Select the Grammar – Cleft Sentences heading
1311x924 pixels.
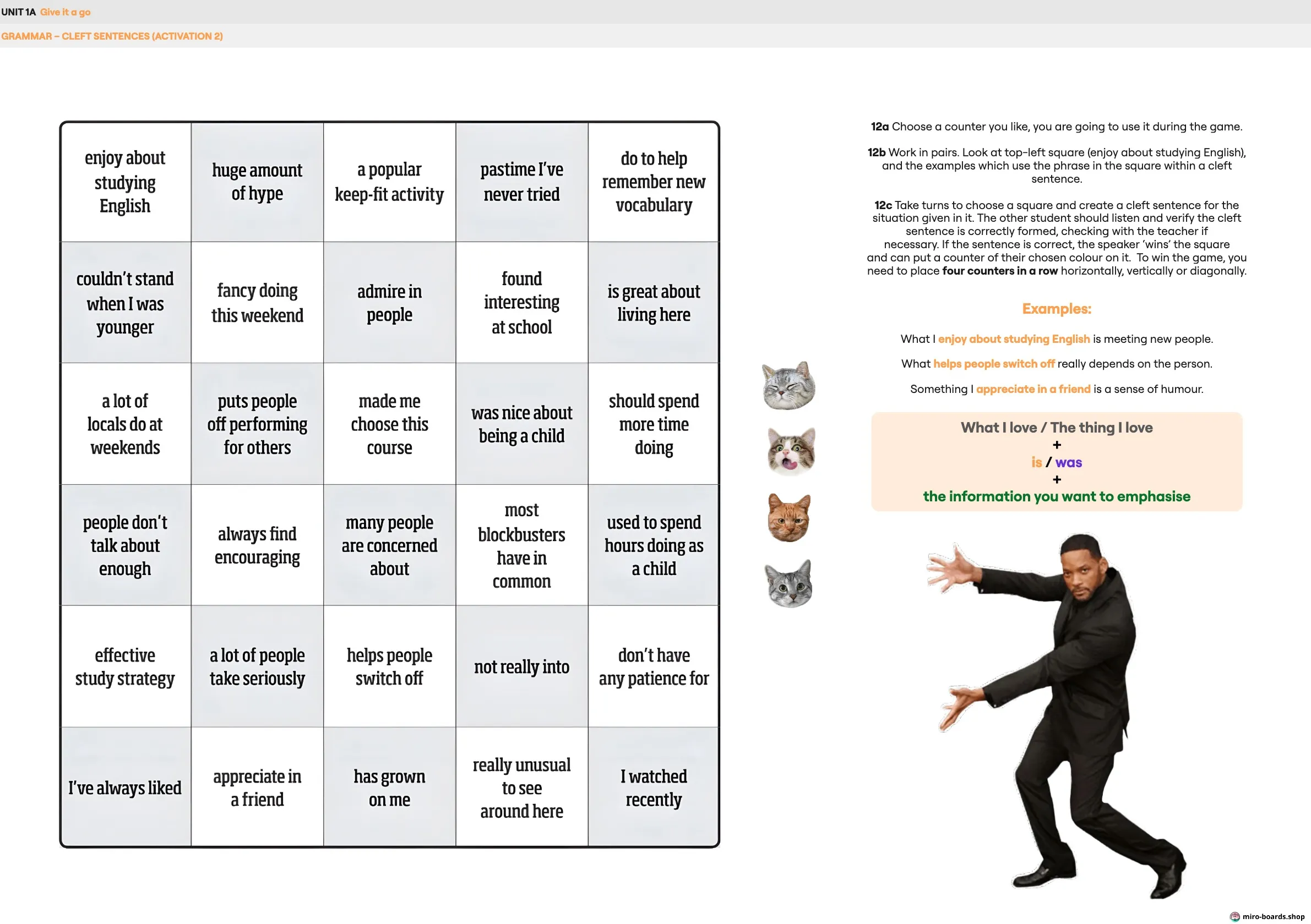coord(112,36)
